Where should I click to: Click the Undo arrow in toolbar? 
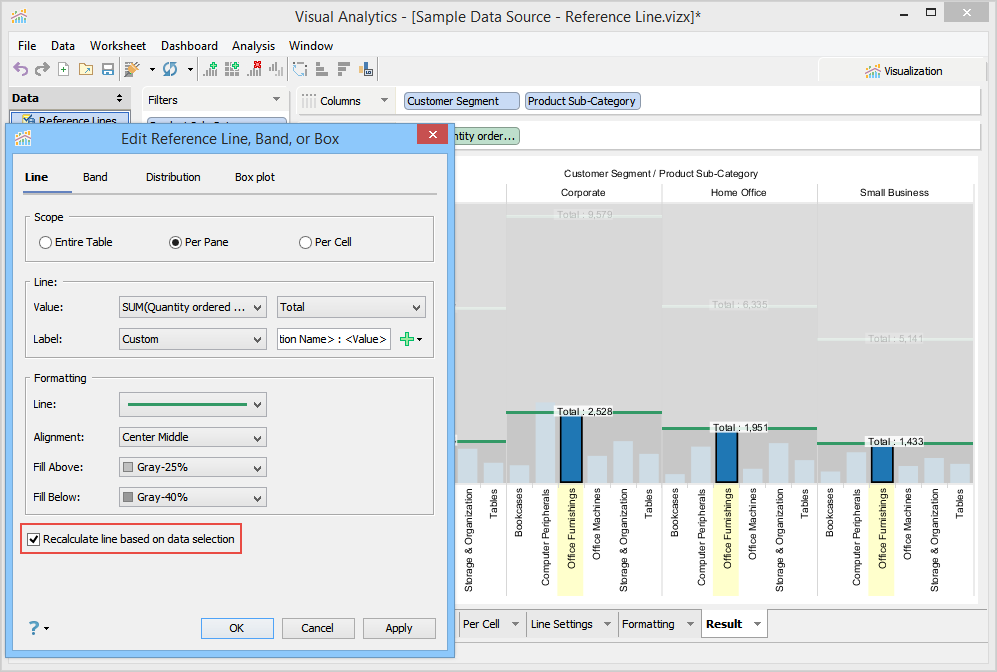20,69
